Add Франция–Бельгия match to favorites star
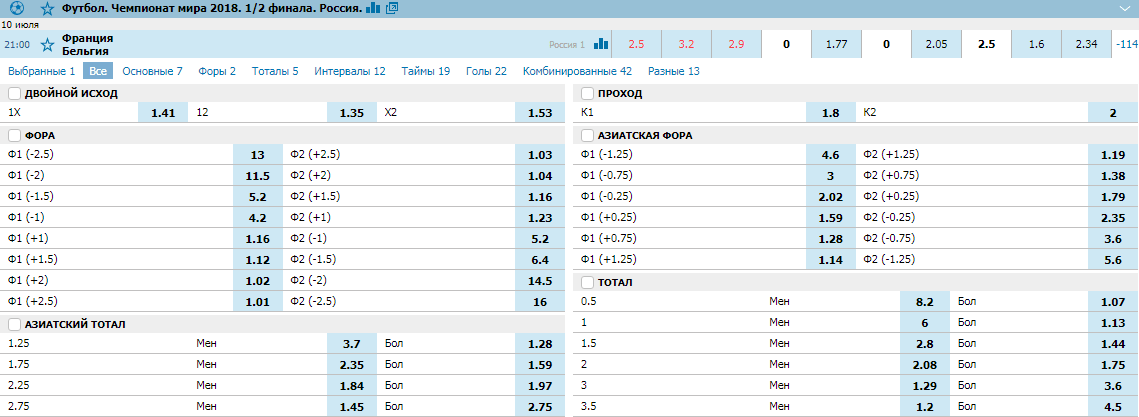 coord(47,45)
